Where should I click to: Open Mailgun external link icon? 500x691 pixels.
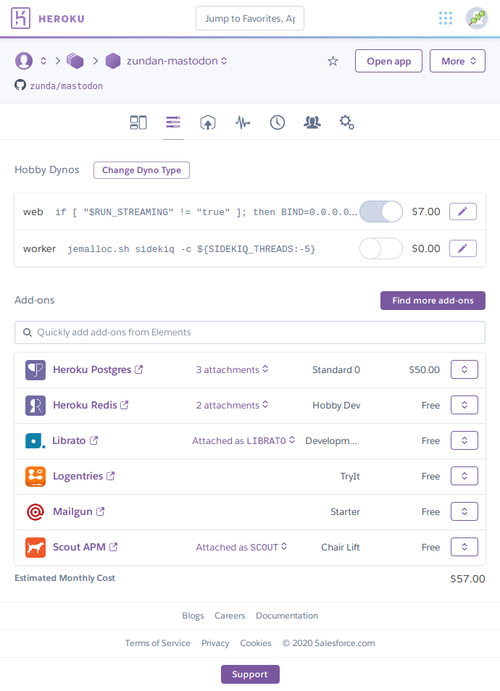pos(100,511)
